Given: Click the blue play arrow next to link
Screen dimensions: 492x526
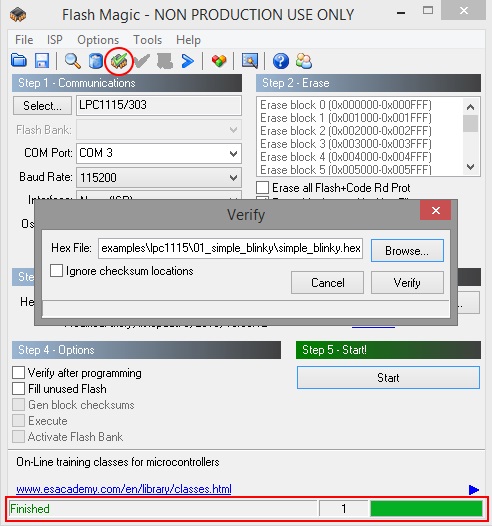Looking at the screenshot, I should tap(474, 490).
